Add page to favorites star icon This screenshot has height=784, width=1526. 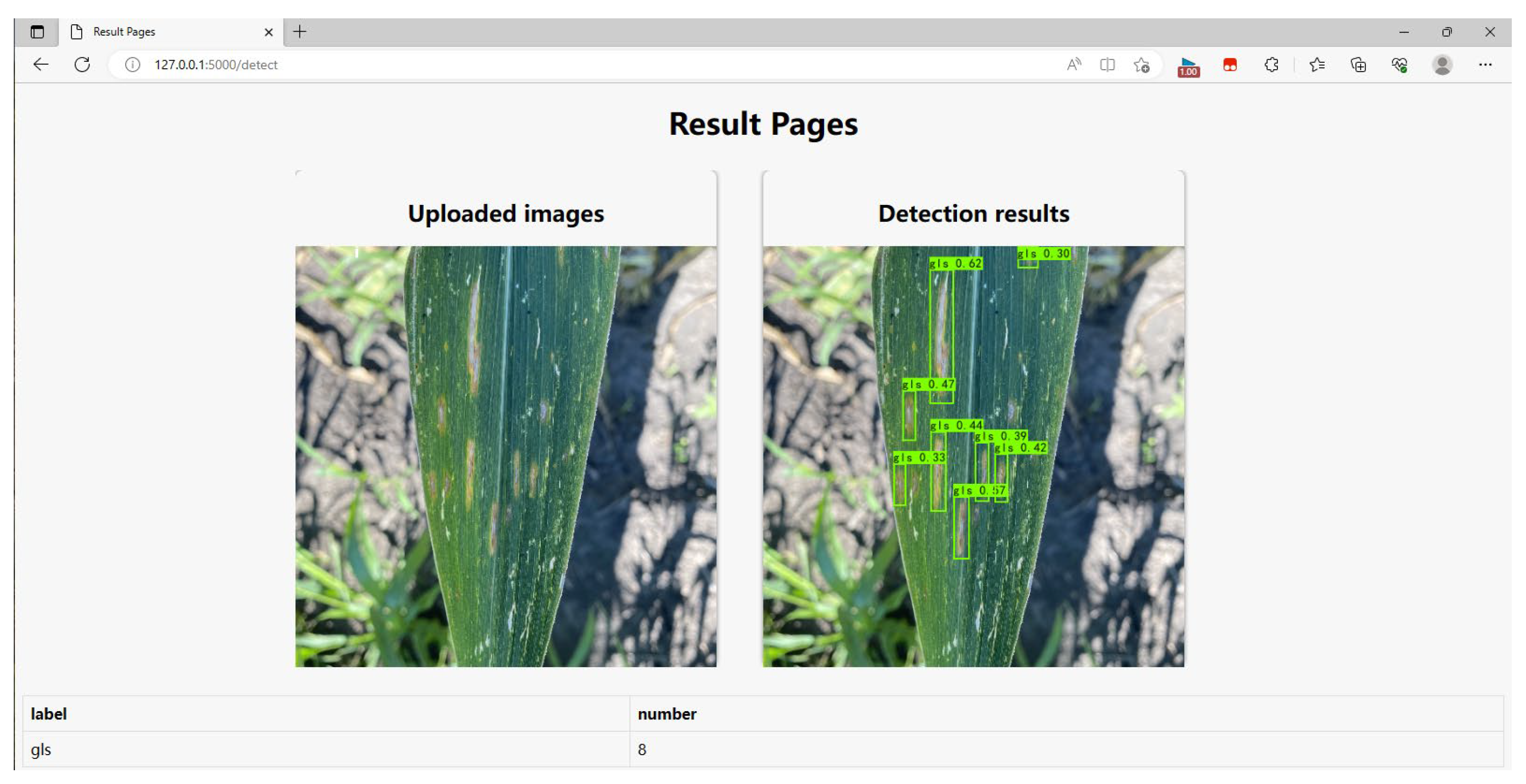1142,65
